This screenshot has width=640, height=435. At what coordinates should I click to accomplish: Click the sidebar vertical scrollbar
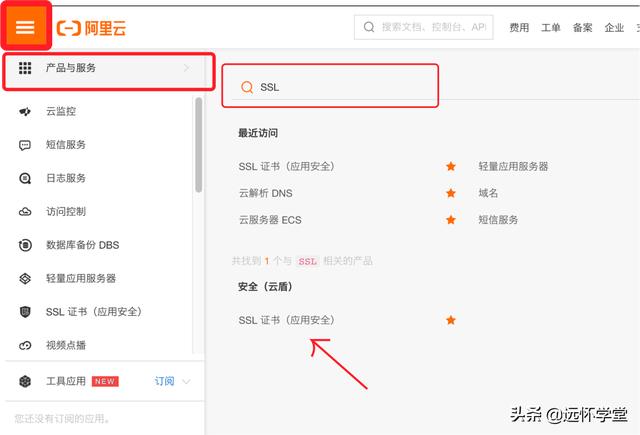(x=199, y=144)
